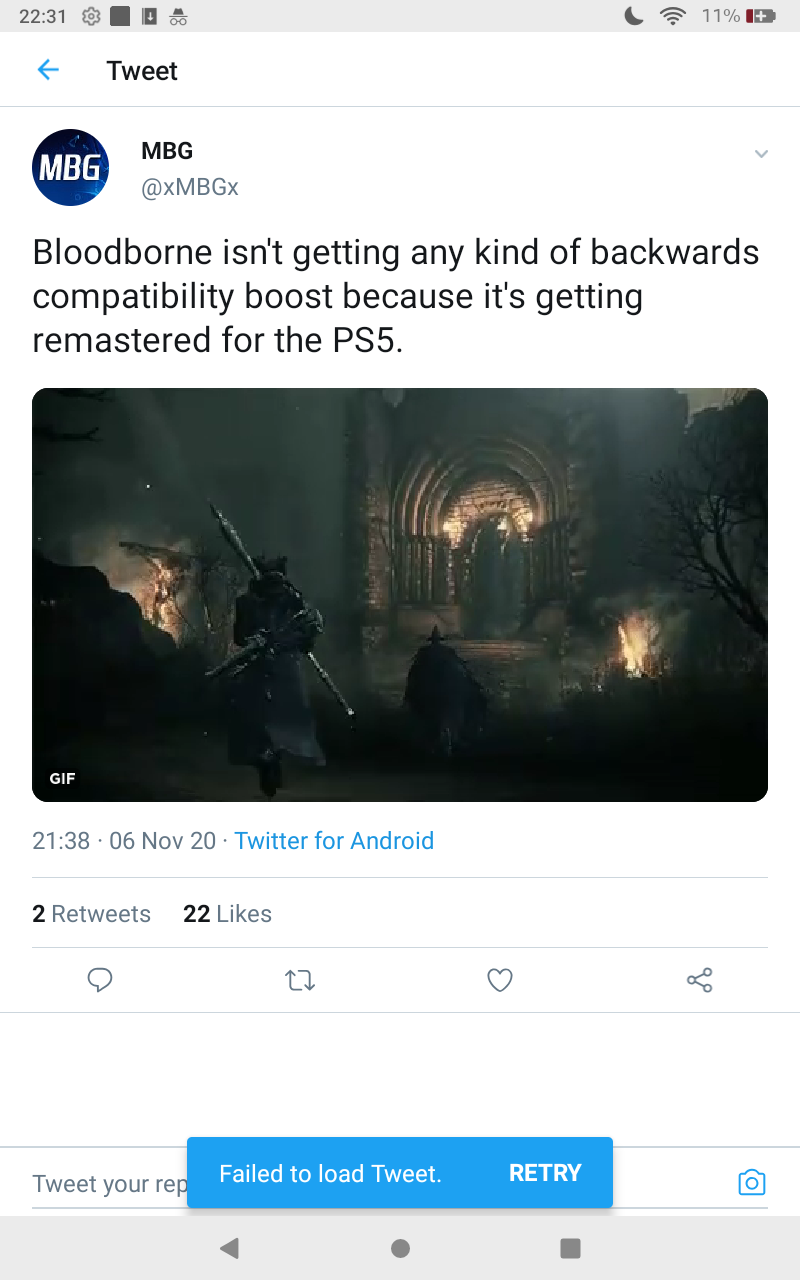Open Twitter for Android source link
This screenshot has width=800, height=1280.
click(x=334, y=841)
